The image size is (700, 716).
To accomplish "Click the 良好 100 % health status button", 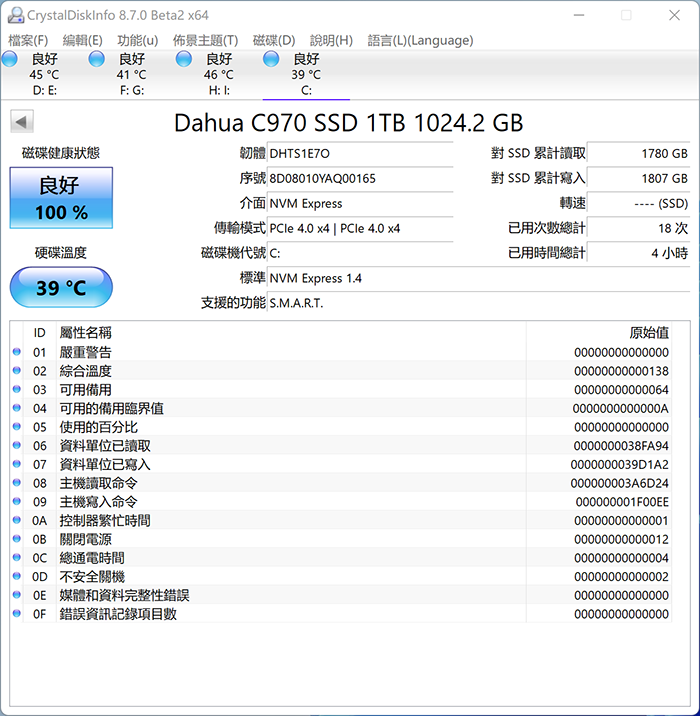I will click(61, 198).
